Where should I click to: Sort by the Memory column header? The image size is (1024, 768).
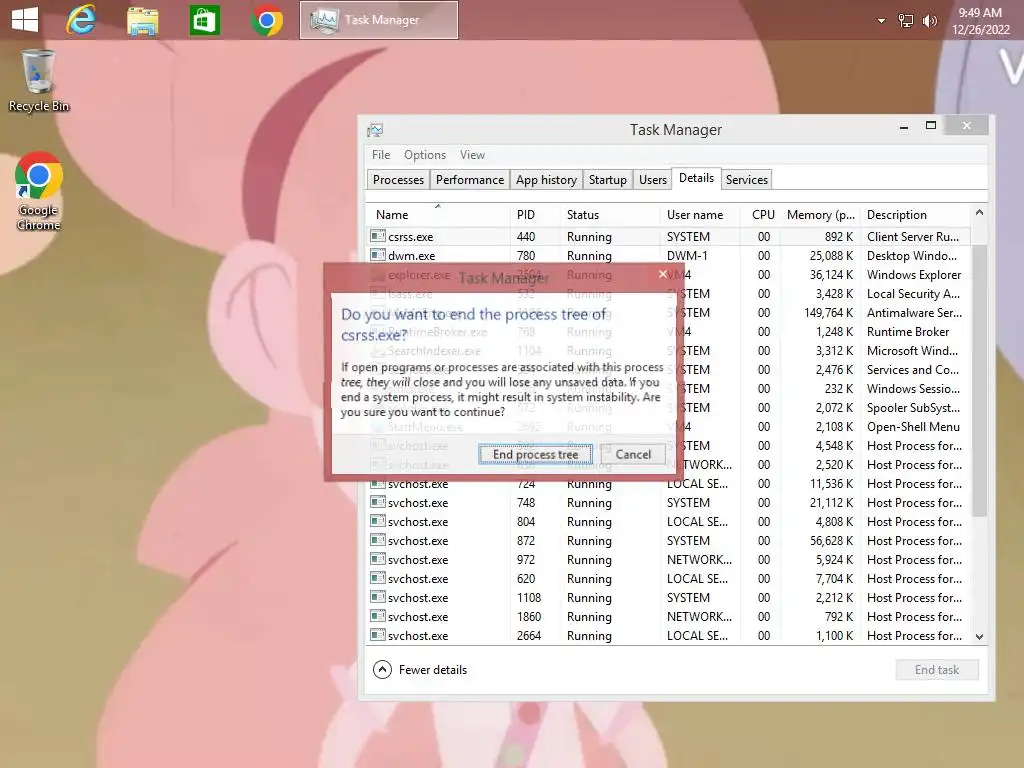coord(820,215)
